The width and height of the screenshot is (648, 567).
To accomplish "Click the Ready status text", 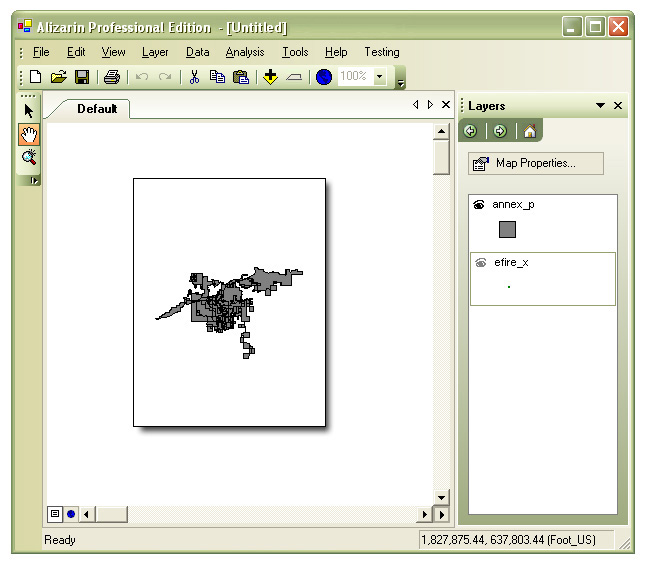I will click(x=60, y=540).
